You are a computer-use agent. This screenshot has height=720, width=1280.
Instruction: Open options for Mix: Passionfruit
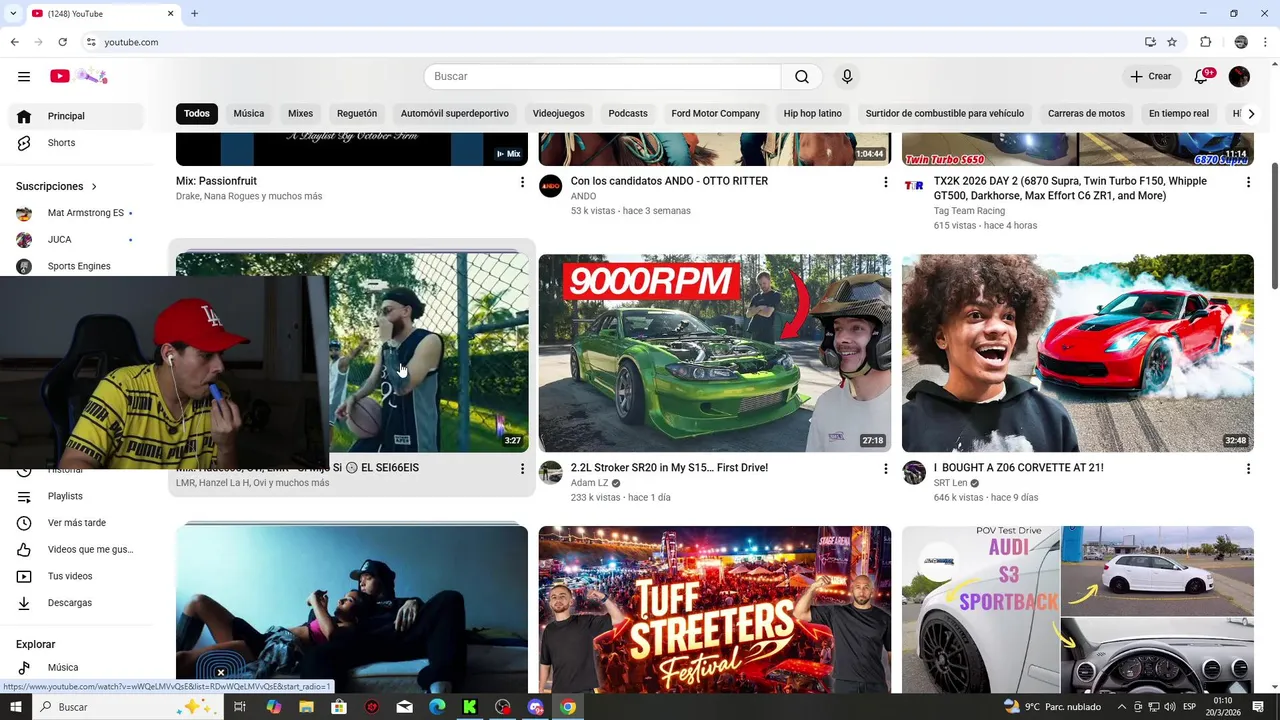(x=521, y=182)
